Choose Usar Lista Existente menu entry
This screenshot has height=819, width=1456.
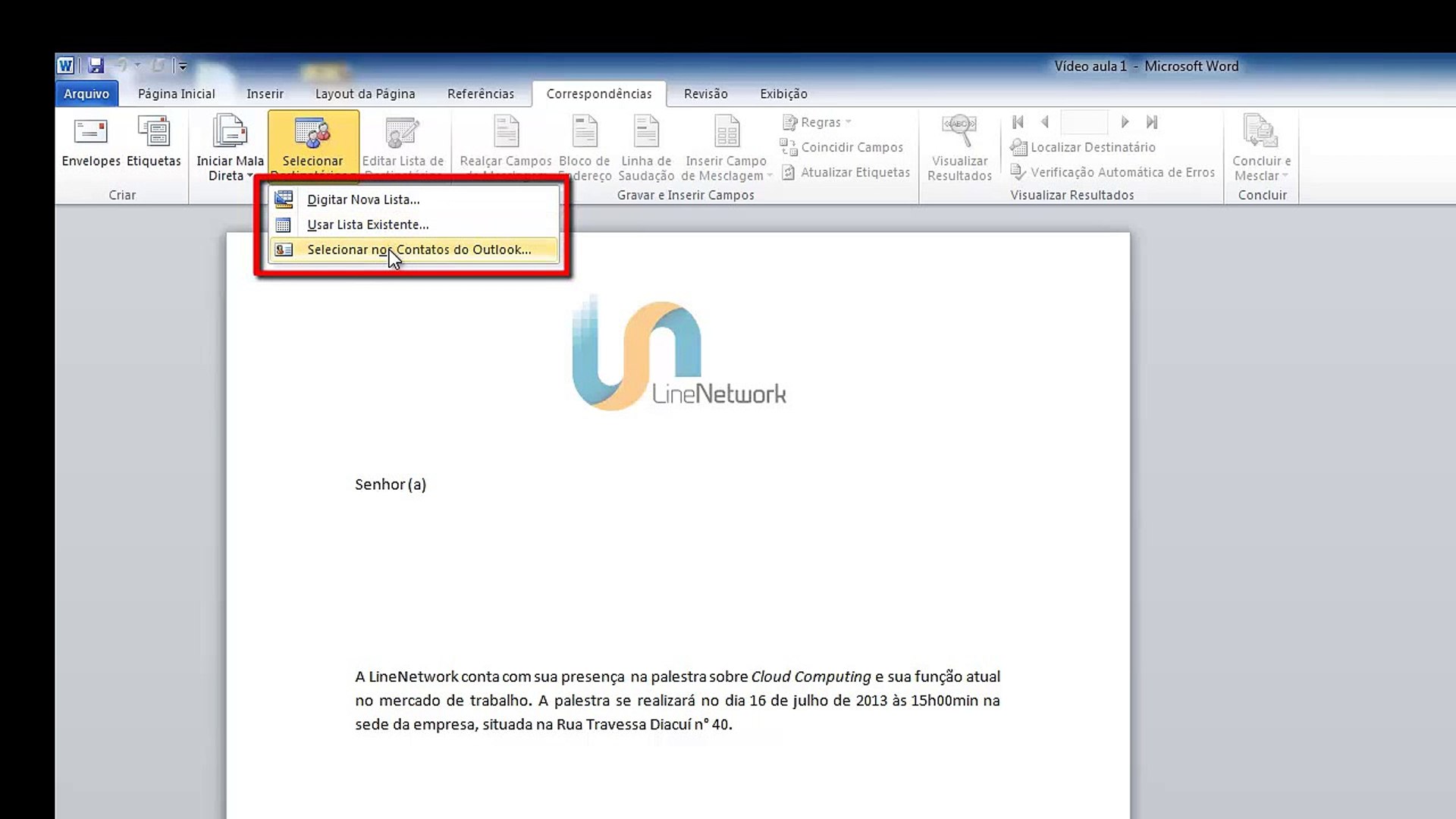coord(367,224)
